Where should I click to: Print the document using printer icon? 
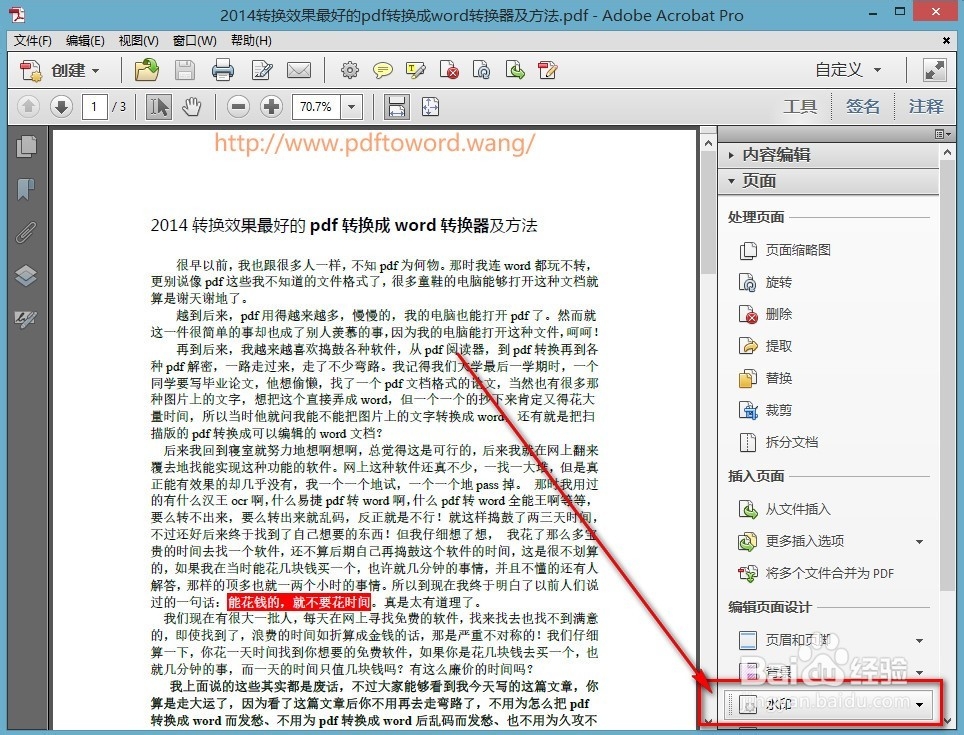tap(223, 70)
